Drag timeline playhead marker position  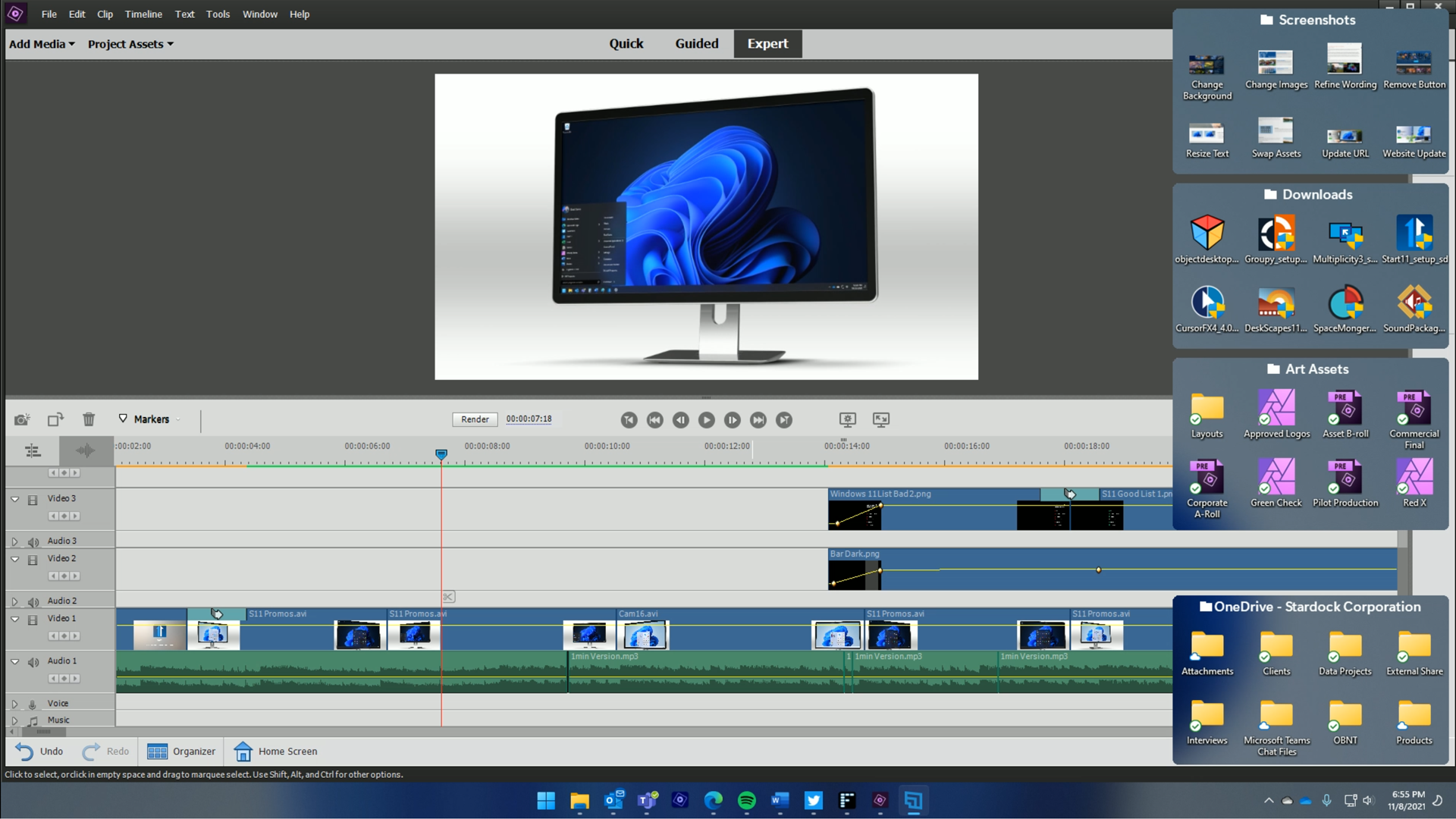(x=441, y=453)
